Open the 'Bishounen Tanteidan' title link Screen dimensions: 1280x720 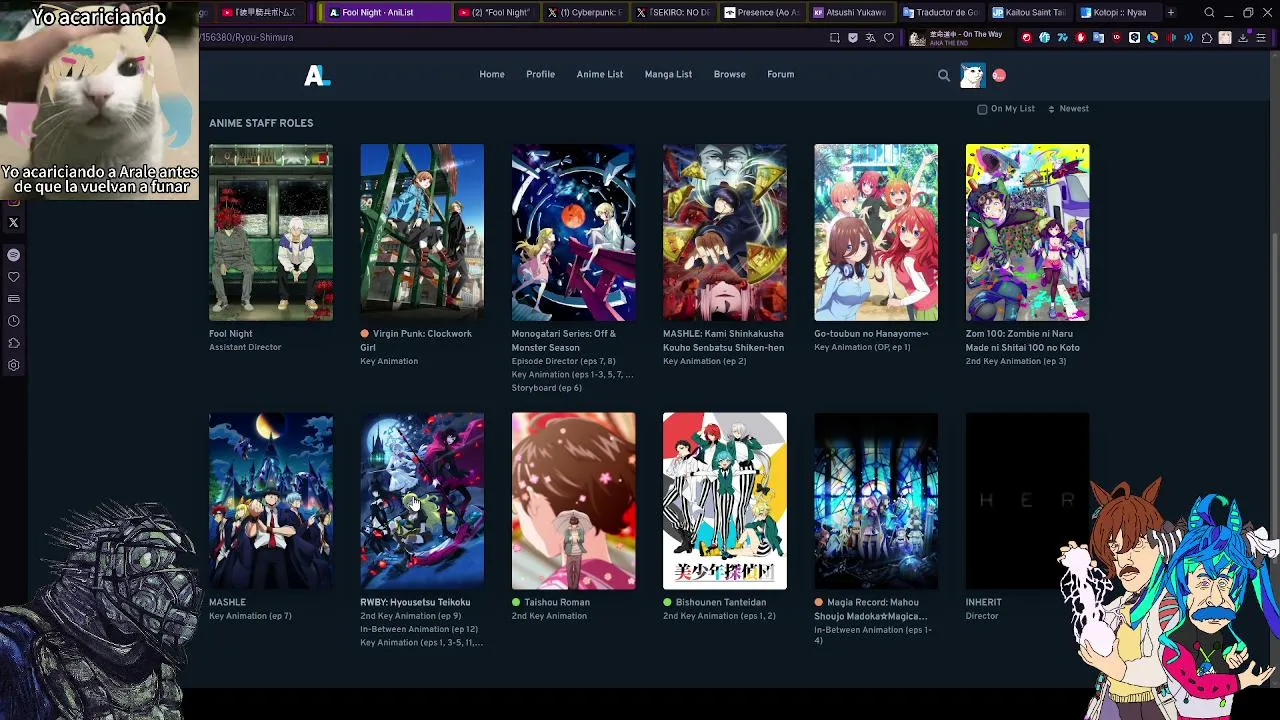(721, 603)
